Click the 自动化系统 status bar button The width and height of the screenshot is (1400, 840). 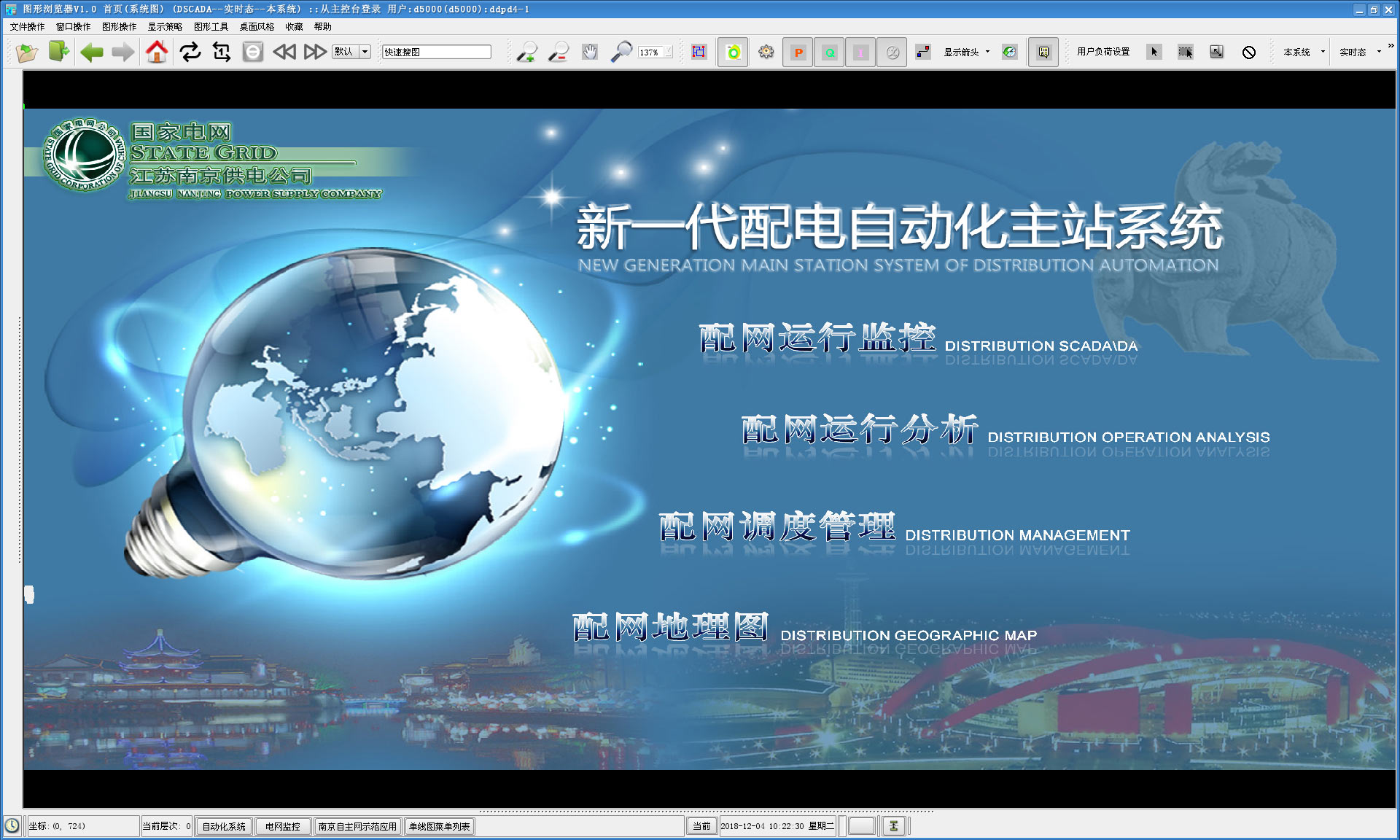coord(224,826)
